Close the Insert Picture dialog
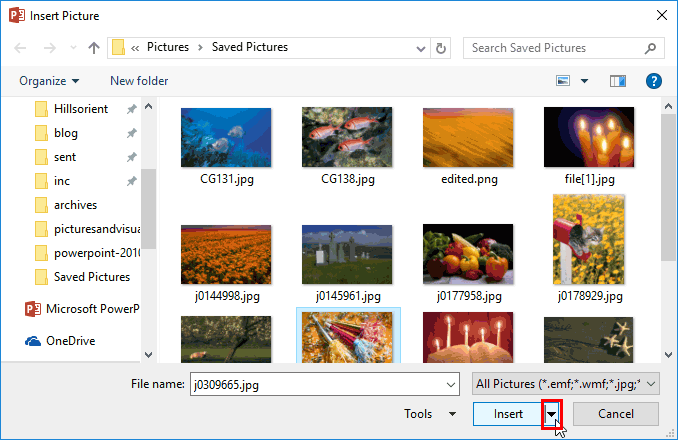Screen dimensions: 678x440 662,16
